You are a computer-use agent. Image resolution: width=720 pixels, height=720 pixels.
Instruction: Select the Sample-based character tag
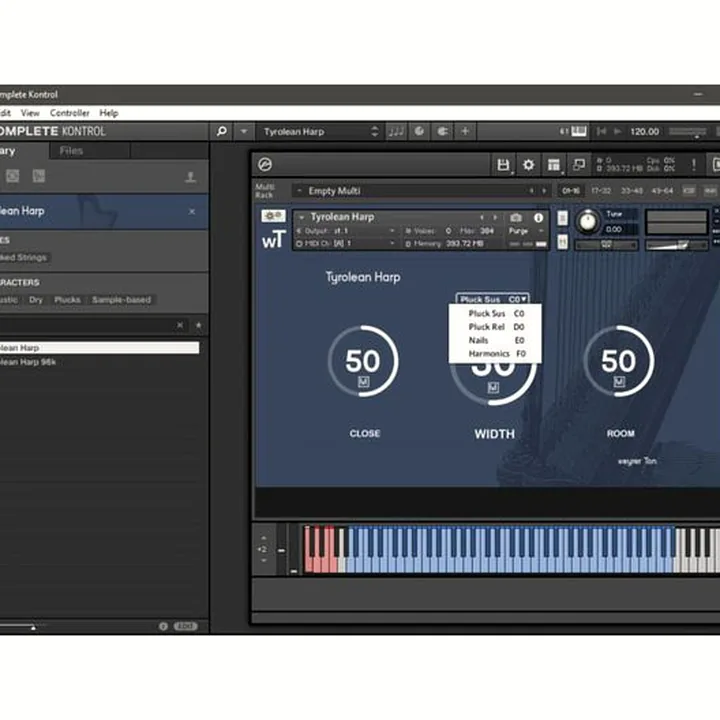pyautogui.click(x=121, y=300)
